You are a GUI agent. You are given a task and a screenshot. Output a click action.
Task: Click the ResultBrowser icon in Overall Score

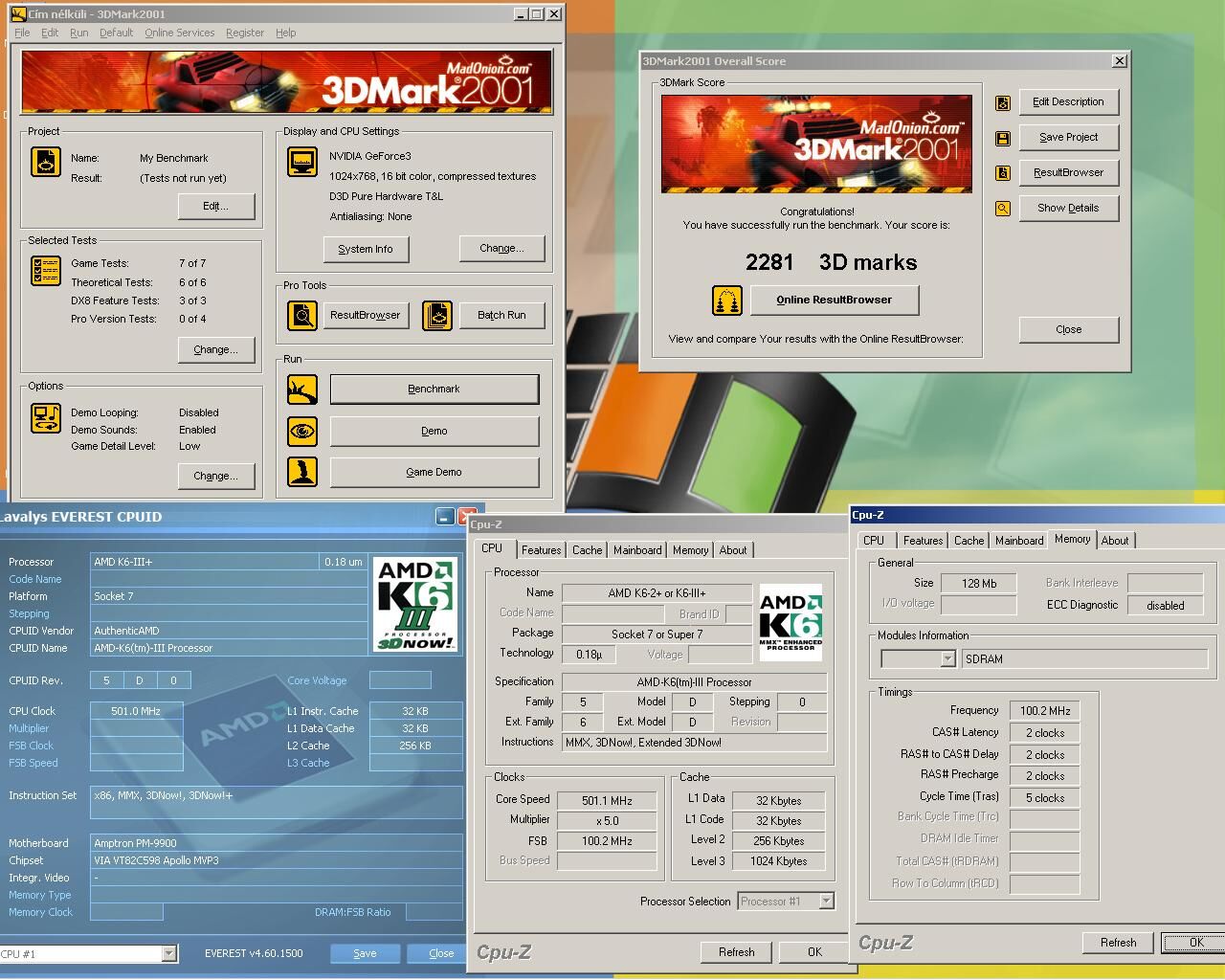click(1003, 173)
